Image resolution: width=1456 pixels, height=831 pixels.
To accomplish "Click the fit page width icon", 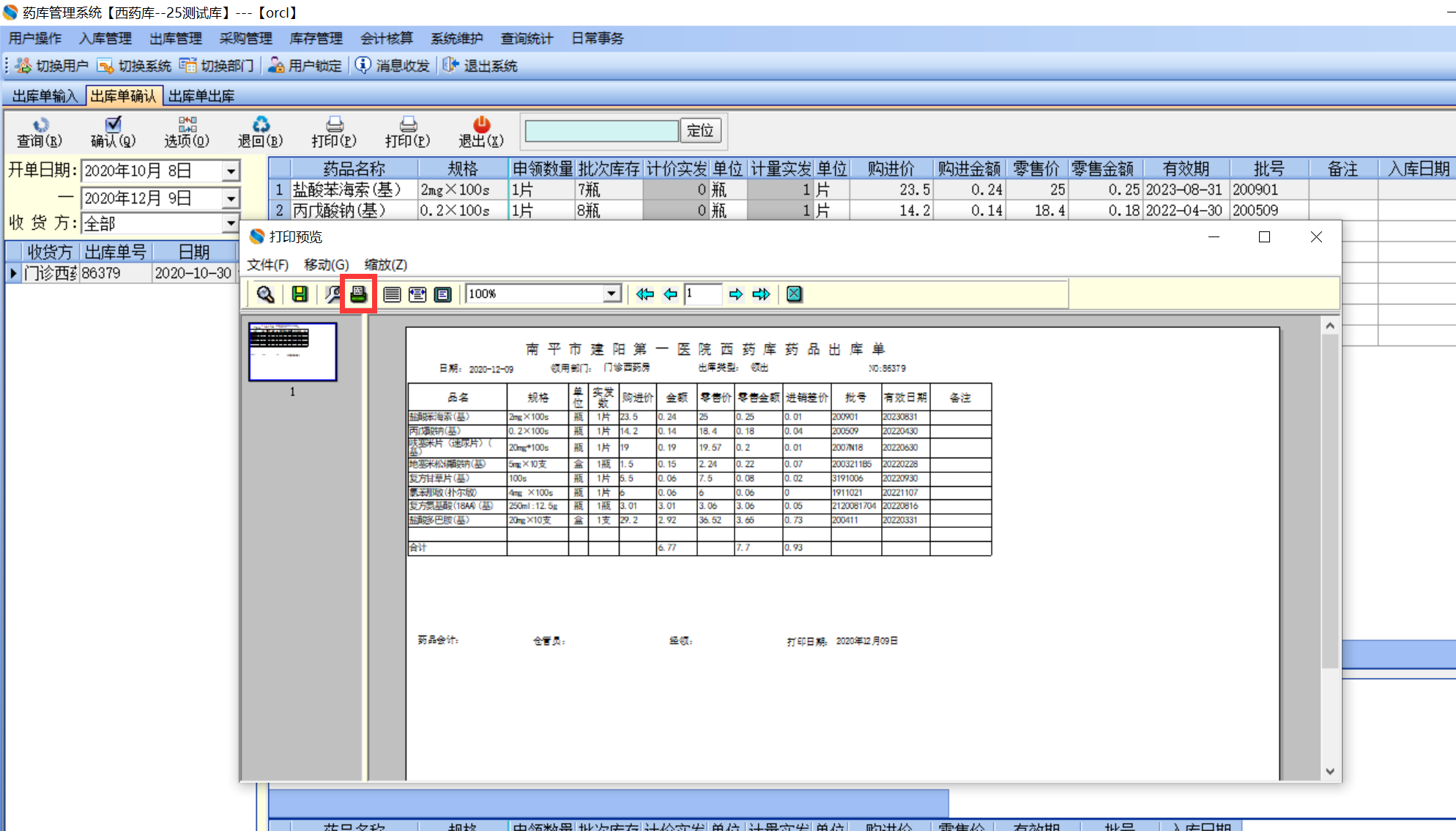I will [417, 294].
